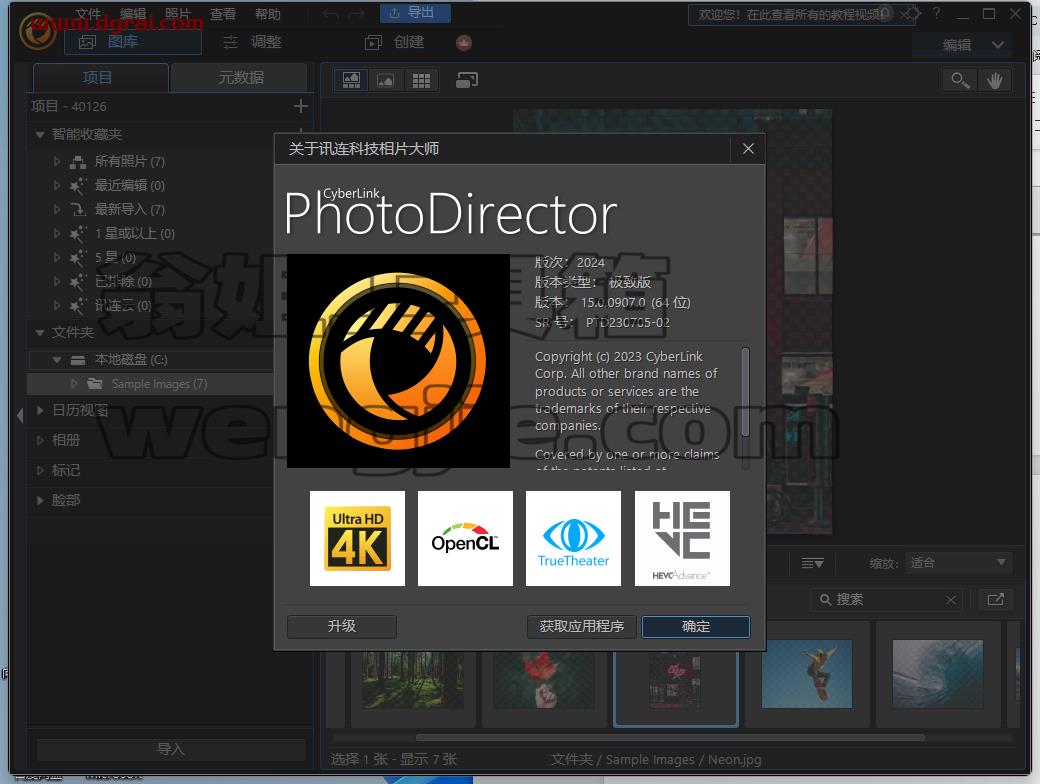Select 1 星或以上 (0) collection
The height and width of the screenshot is (784, 1040).
pos(135,233)
